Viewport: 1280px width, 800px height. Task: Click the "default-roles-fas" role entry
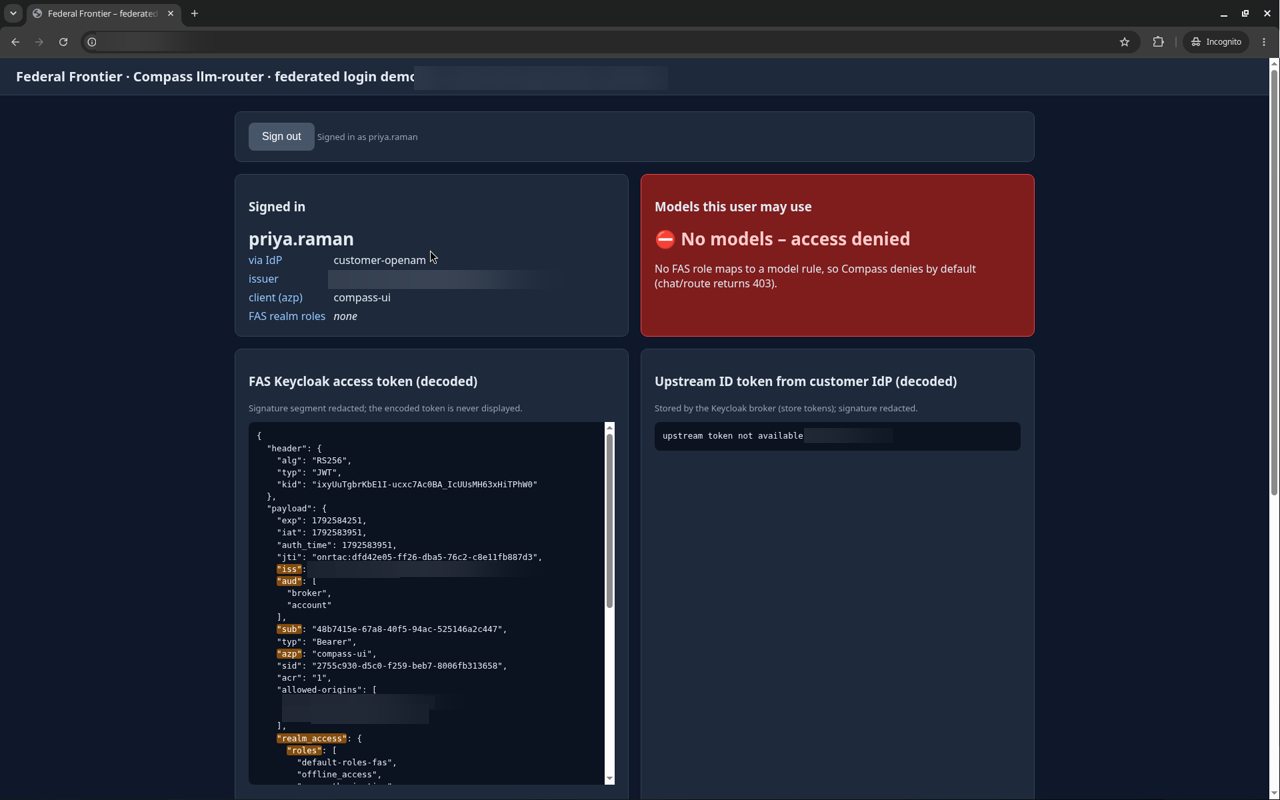tap(347, 762)
